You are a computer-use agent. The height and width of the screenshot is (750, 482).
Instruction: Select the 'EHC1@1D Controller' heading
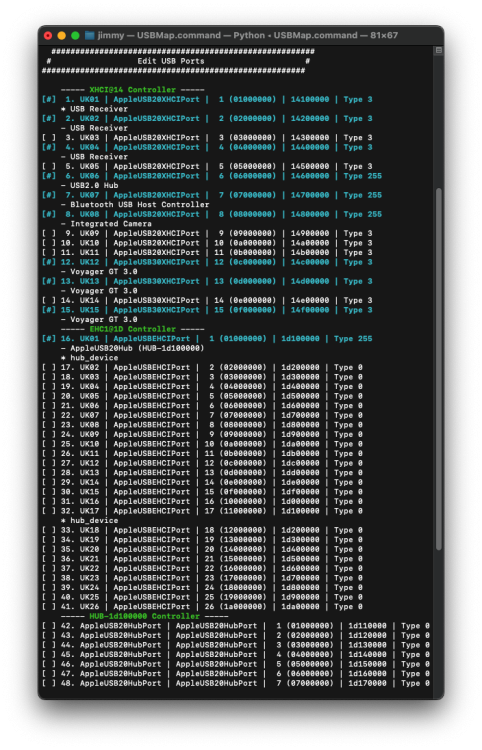coord(132,329)
